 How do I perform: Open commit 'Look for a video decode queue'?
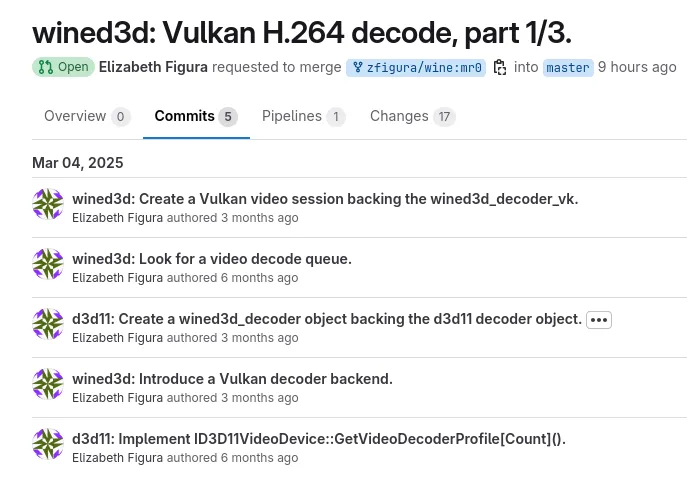tap(212, 259)
